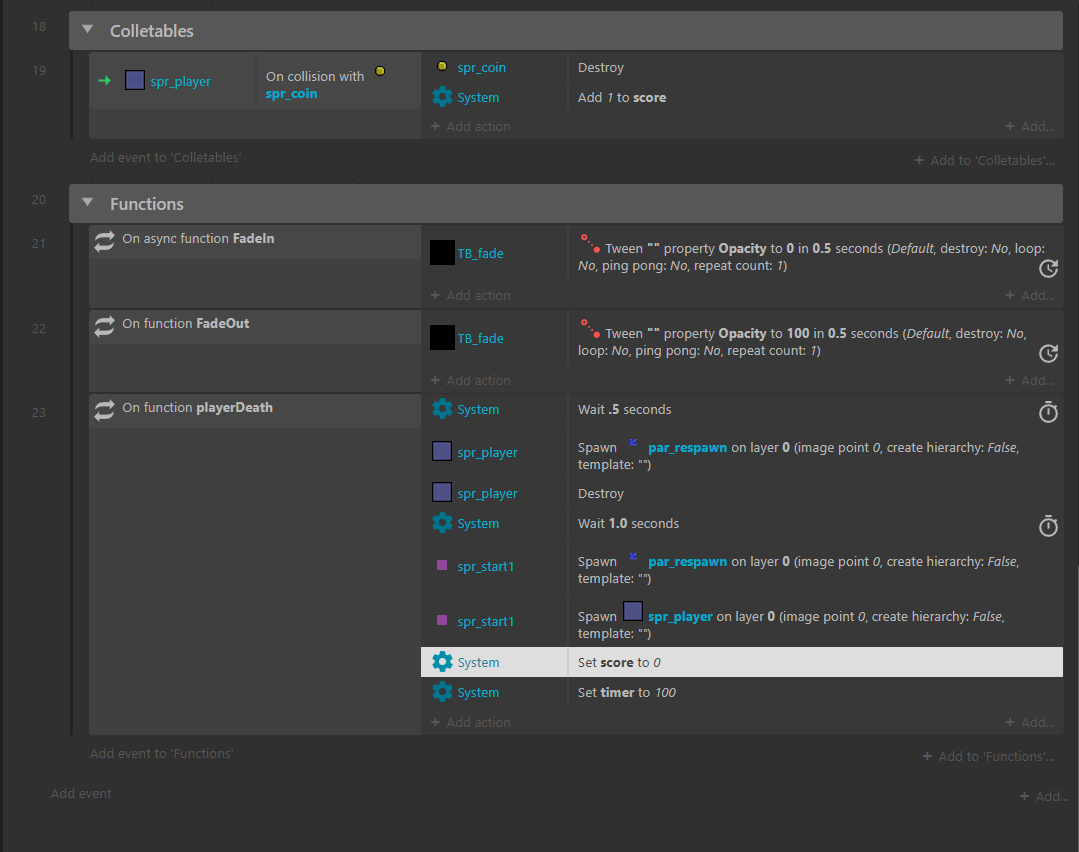The height and width of the screenshot is (852, 1079).
Task: Click the FadeIn function loop icon
Action: (105, 242)
